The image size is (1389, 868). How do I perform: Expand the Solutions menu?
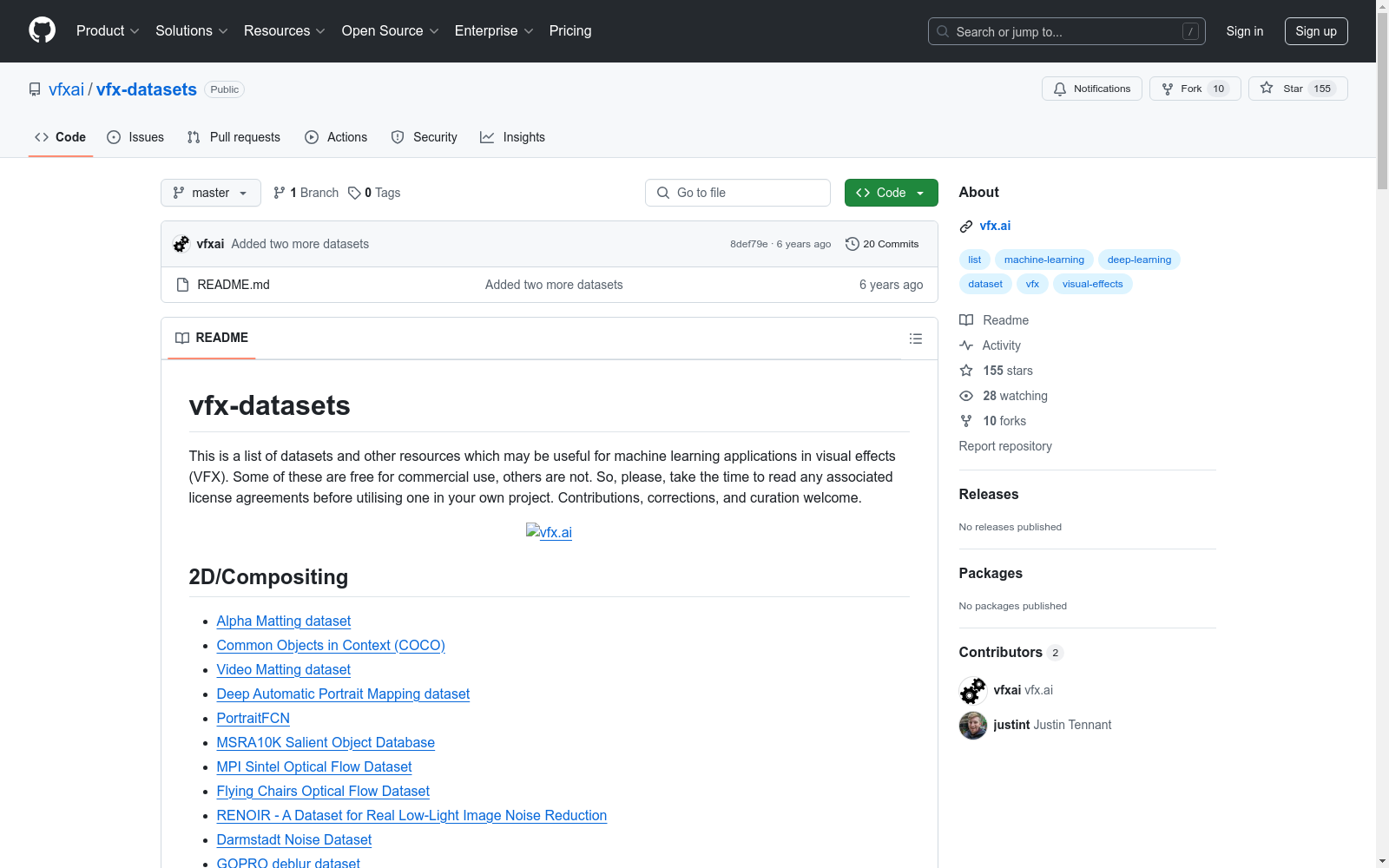pos(192,31)
